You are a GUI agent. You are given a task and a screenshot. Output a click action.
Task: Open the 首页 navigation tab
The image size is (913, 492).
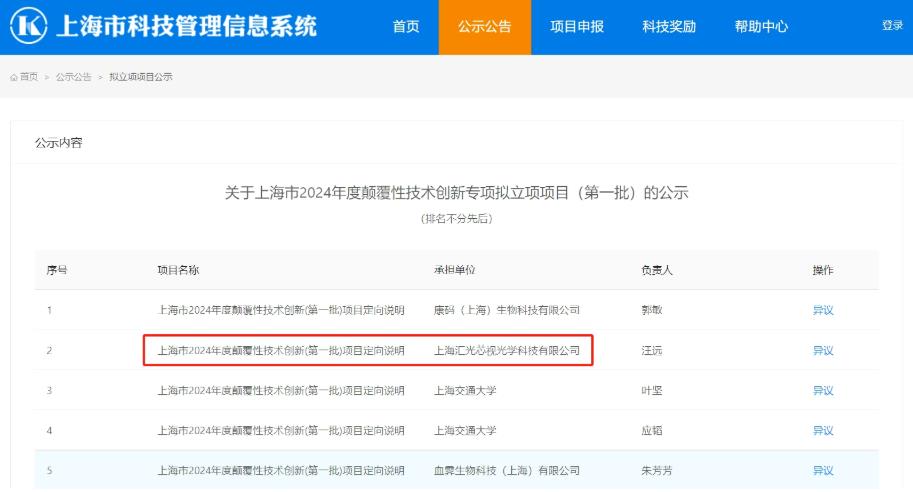(x=406, y=26)
